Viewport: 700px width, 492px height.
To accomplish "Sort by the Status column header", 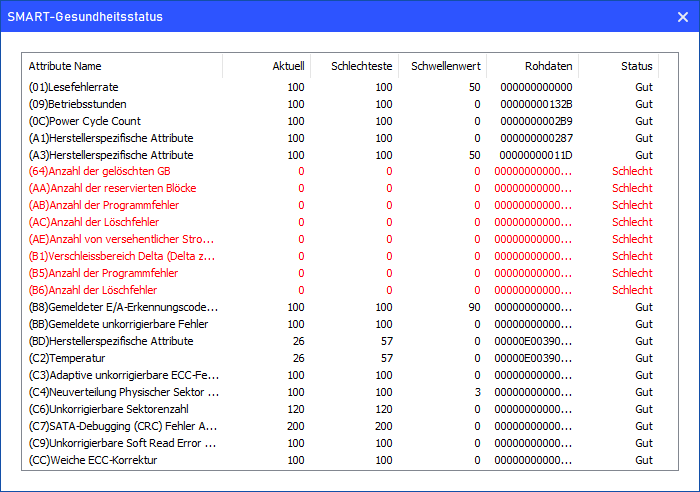I will pyautogui.click(x=619, y=66).
